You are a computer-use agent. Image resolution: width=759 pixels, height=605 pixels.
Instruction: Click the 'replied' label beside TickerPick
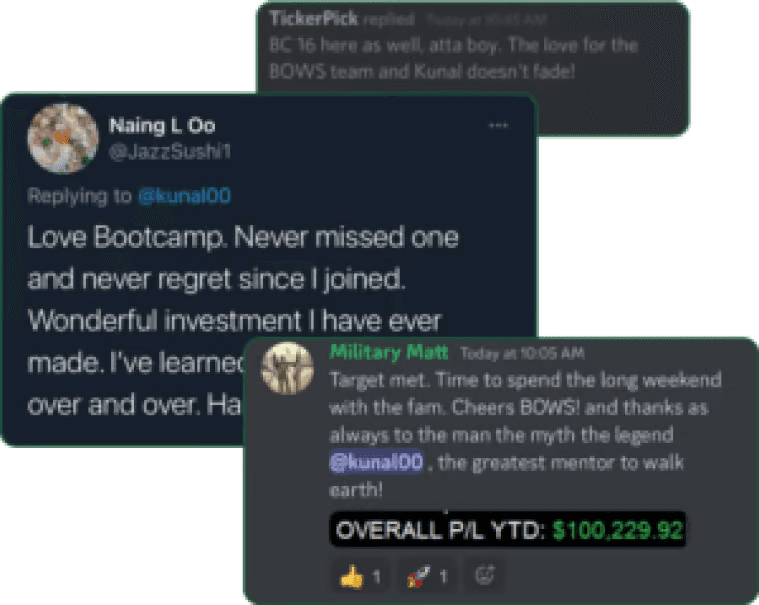pyautogui.click(x=389, y=20)
